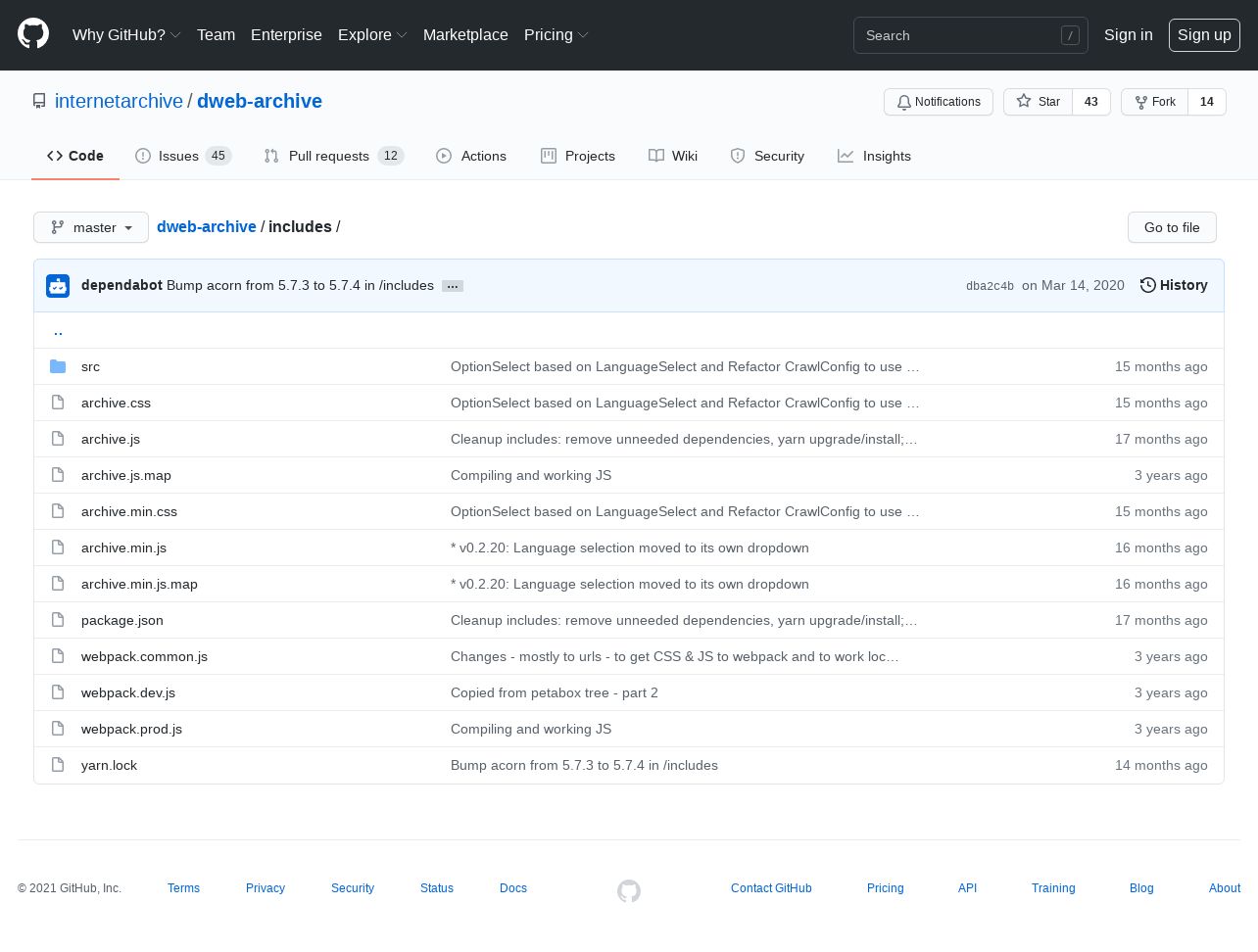Open the webpack.common.js file
Screen dimensions: 1258x952
pos(144,656)
